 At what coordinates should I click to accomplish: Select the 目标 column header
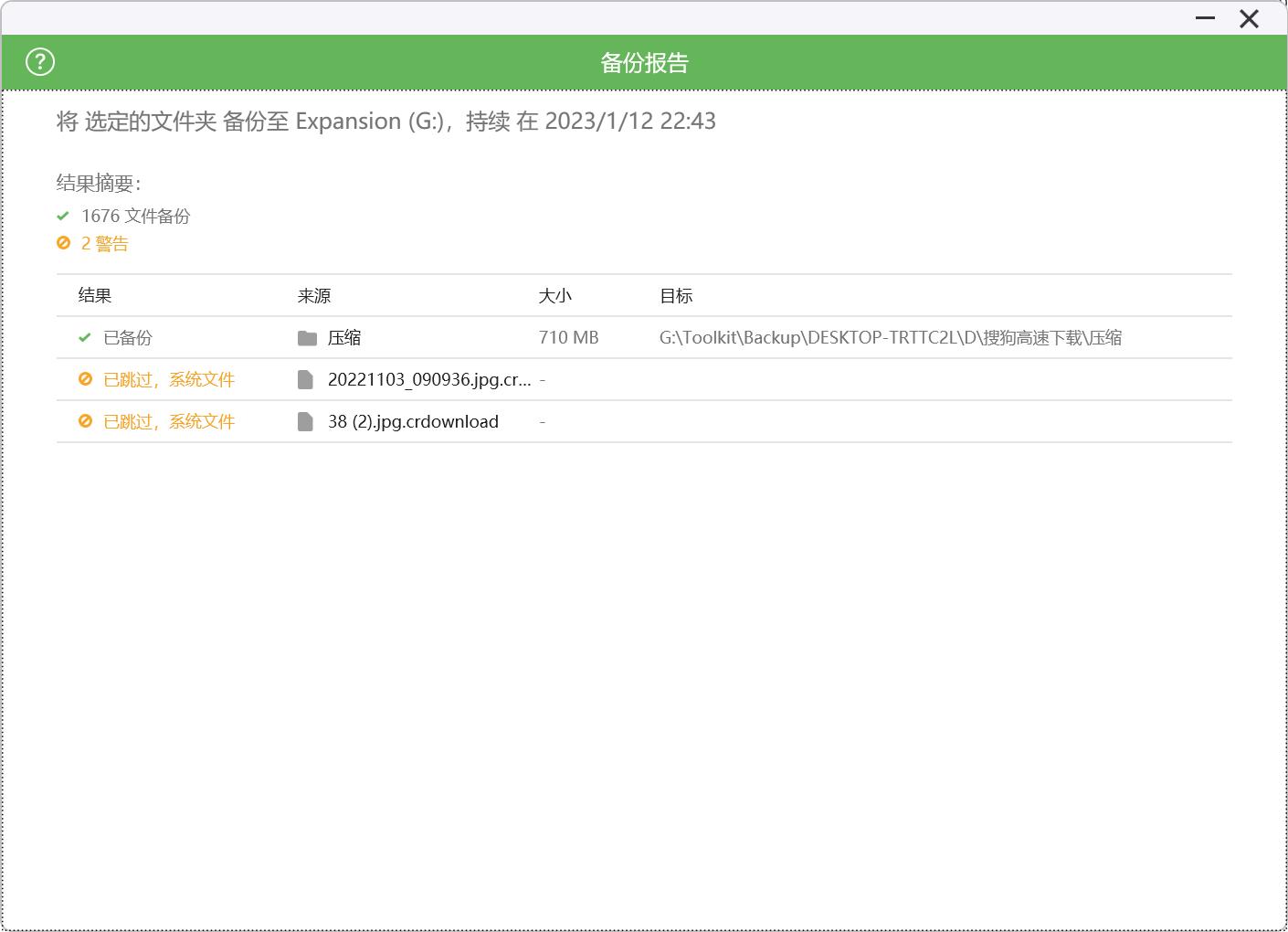[677, 295]
